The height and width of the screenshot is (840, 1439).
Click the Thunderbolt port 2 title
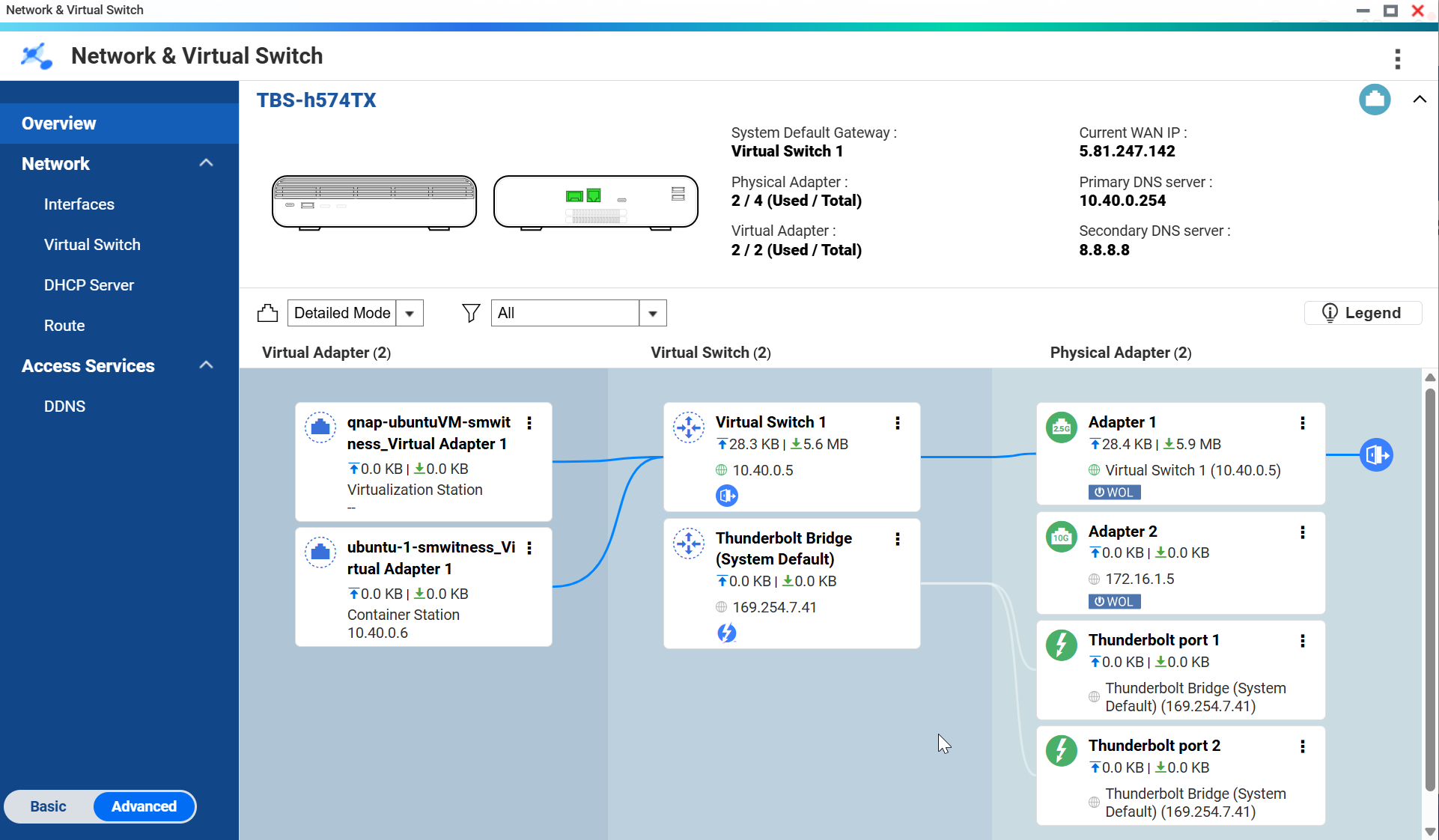point(1154,746)
